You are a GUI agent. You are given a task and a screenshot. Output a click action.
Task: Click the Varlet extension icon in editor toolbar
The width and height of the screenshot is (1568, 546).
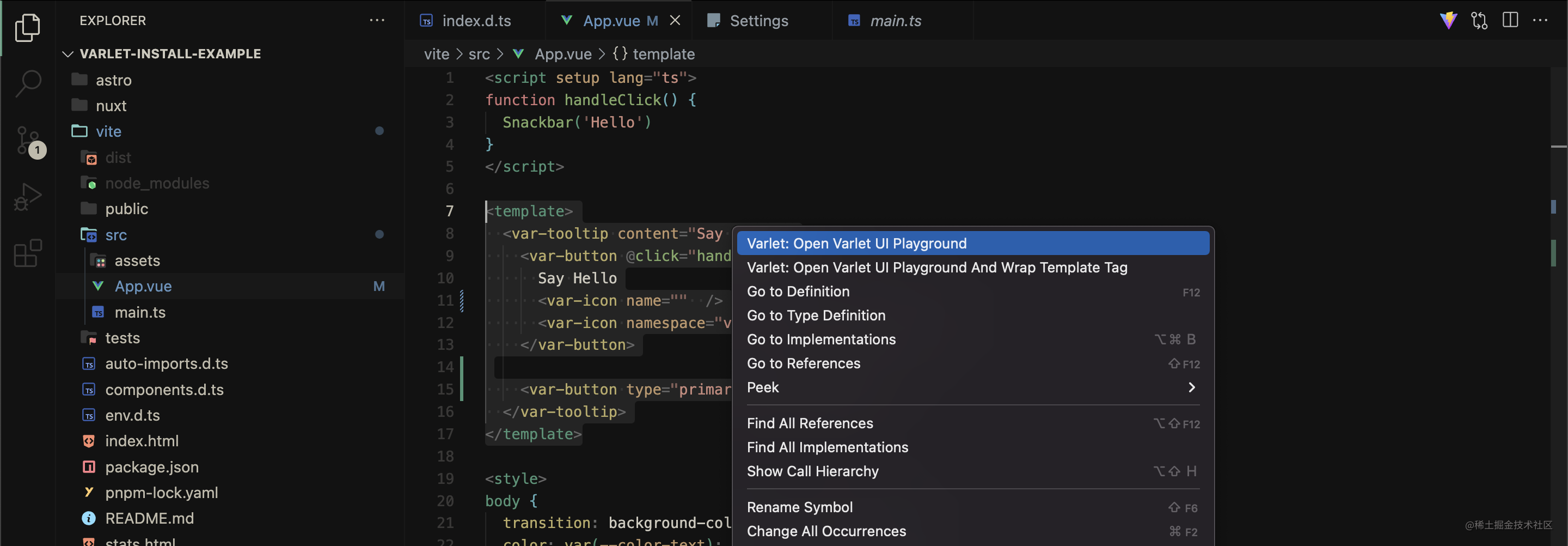(1448, 21)
